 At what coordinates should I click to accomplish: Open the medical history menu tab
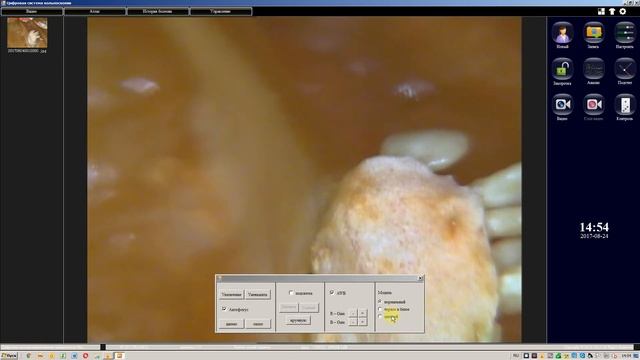pyautogui.click(x=158, y=11)
